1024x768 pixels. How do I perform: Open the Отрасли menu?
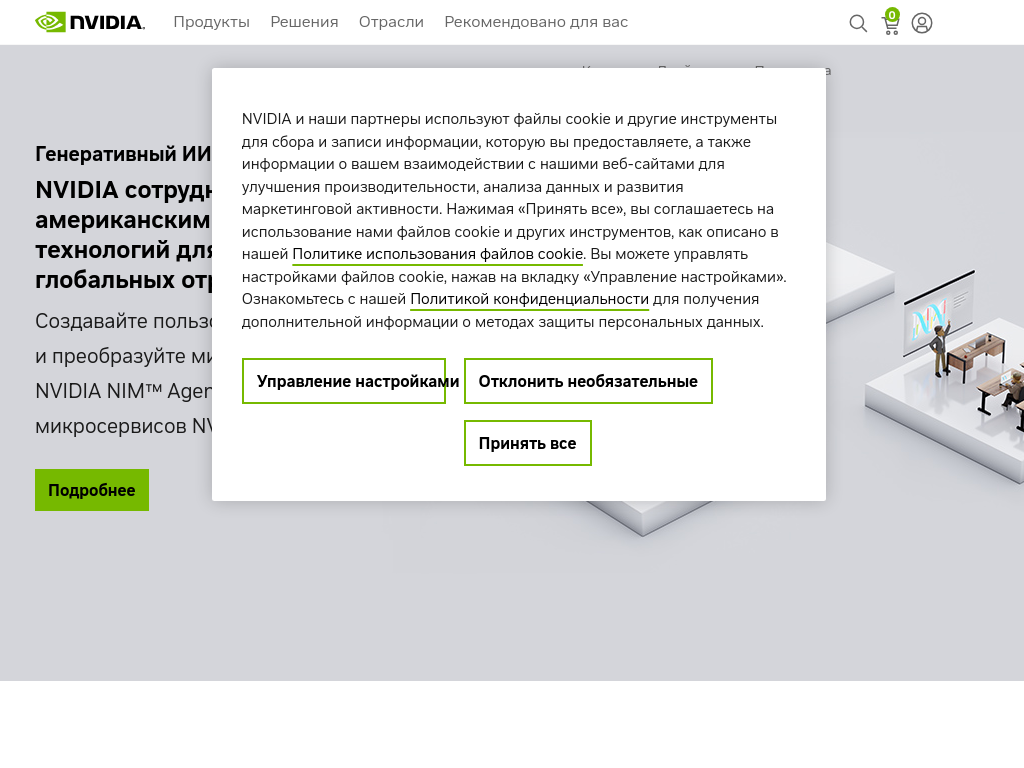click(x=391, y=22)
